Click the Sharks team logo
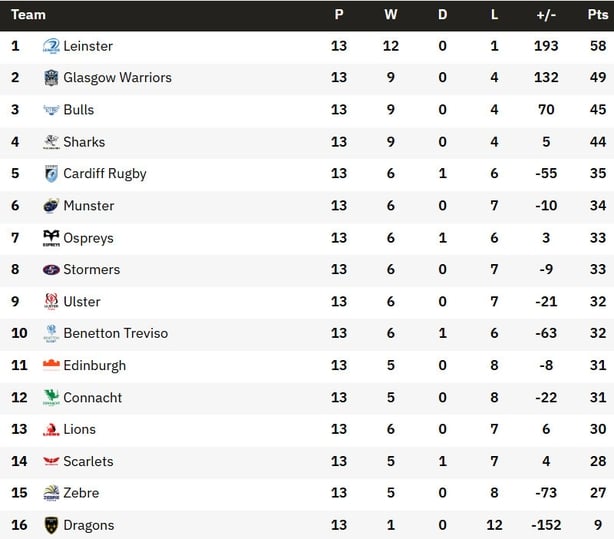Viewport: 614px width, 539px height. coord(51,142)
